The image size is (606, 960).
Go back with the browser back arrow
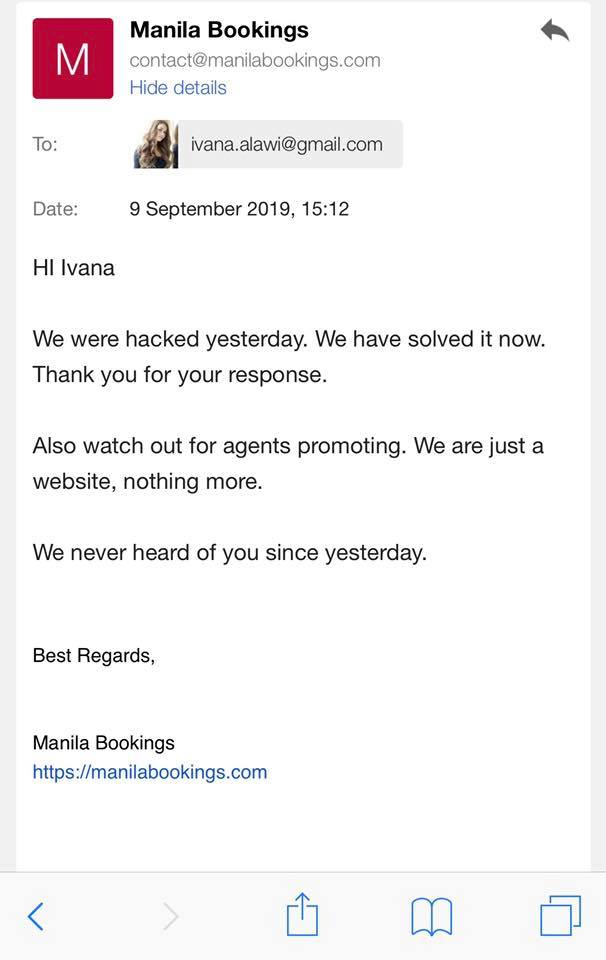tap(36, 915)
